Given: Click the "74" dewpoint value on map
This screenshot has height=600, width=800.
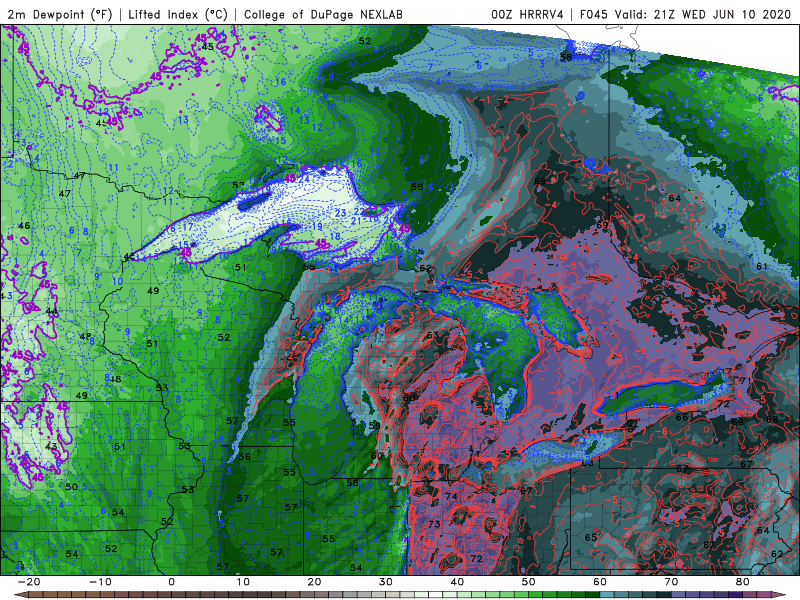Looking at the screenshot, I should [x=451, y=496].
